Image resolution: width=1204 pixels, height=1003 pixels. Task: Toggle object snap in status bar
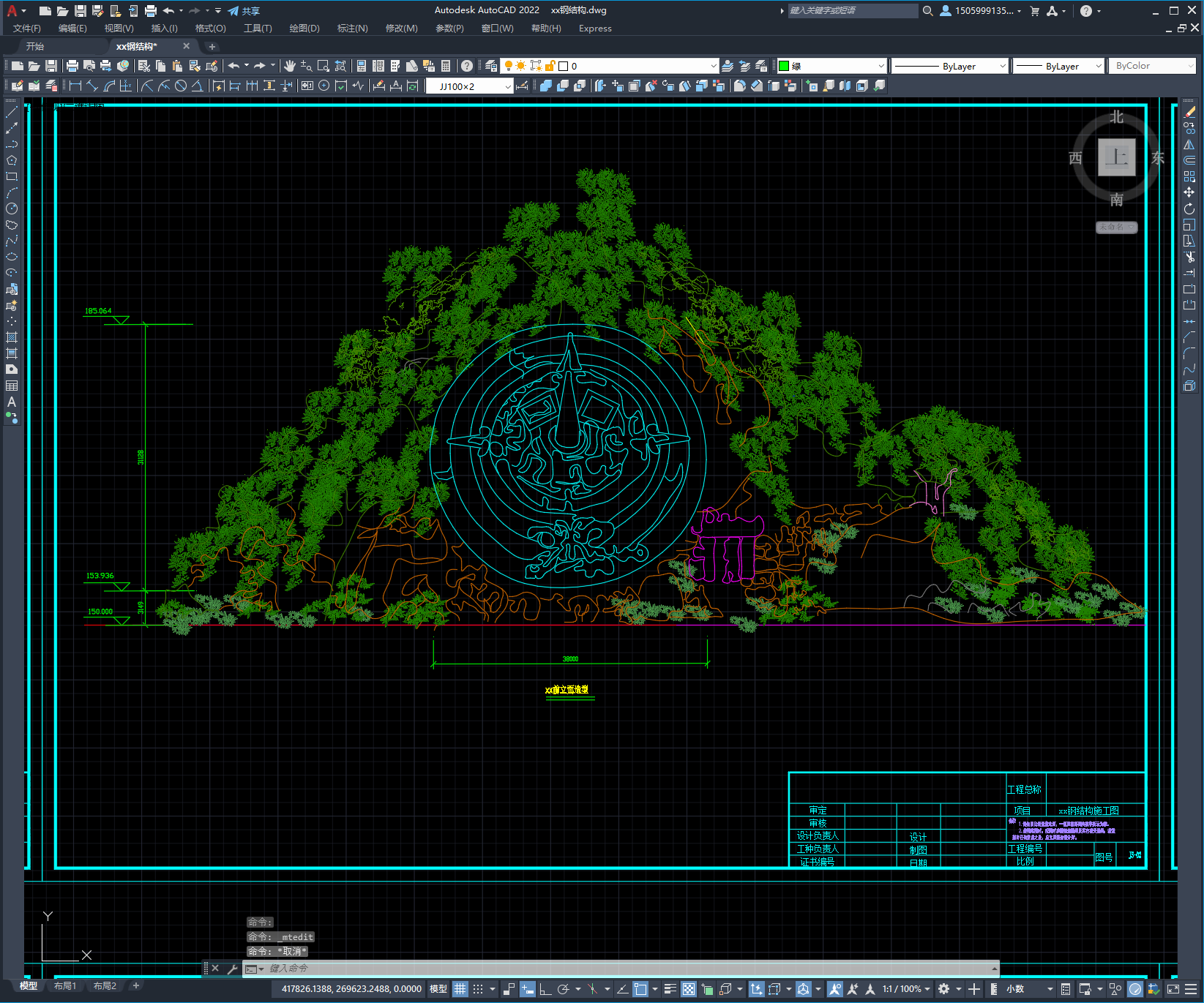pos(640,989)
